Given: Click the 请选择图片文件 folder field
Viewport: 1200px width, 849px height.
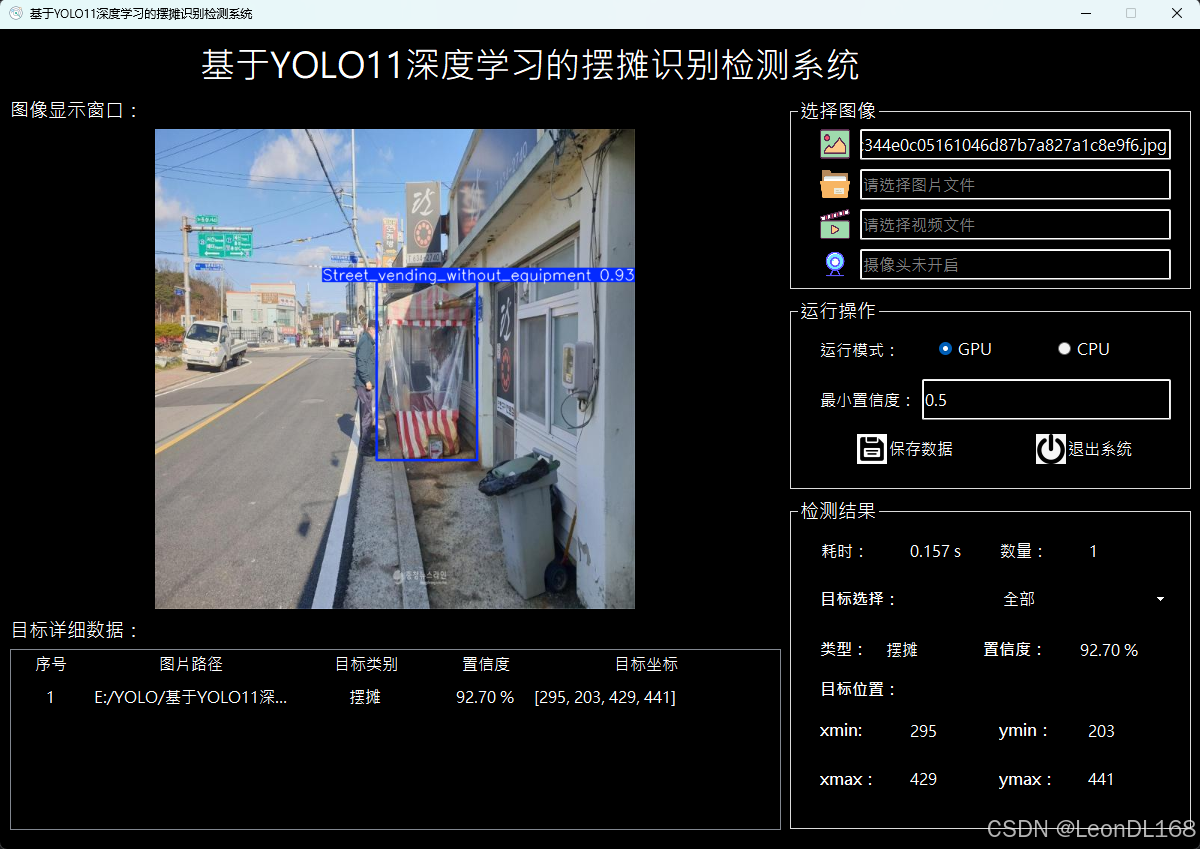Looking at the screenshot, I should pos(1015,185).
